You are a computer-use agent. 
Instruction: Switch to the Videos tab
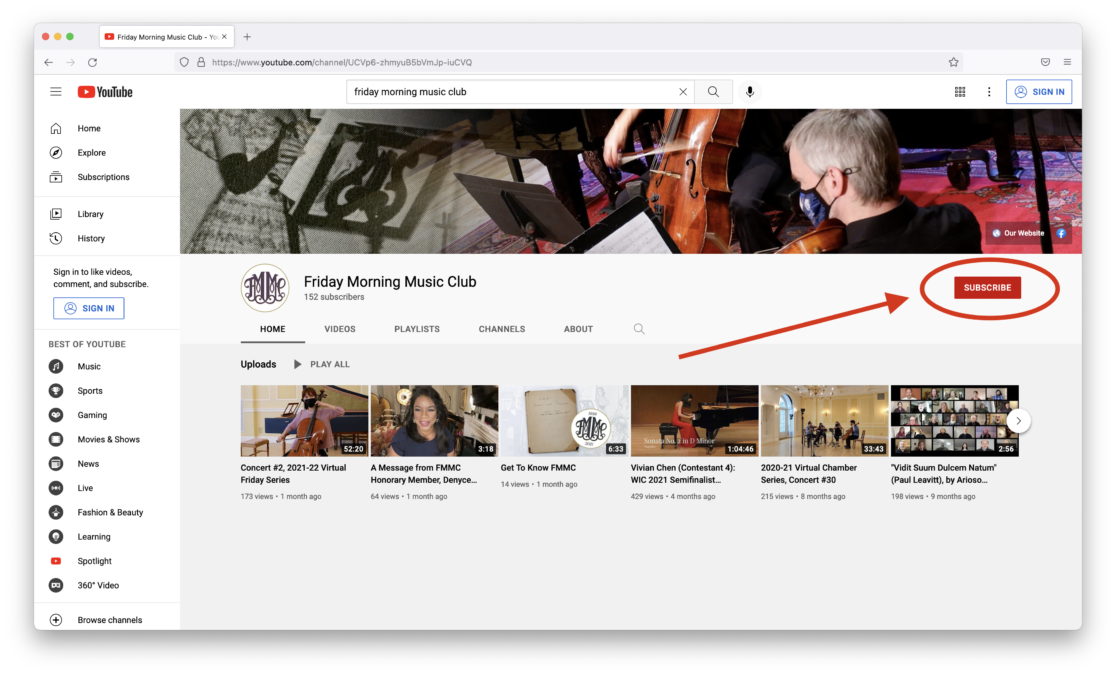[x=340, y=329]
